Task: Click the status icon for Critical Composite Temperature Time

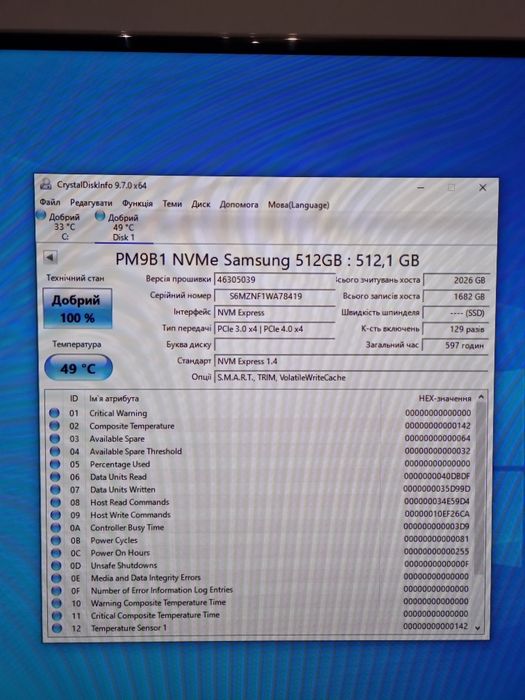Action: (x=57, y=616)
